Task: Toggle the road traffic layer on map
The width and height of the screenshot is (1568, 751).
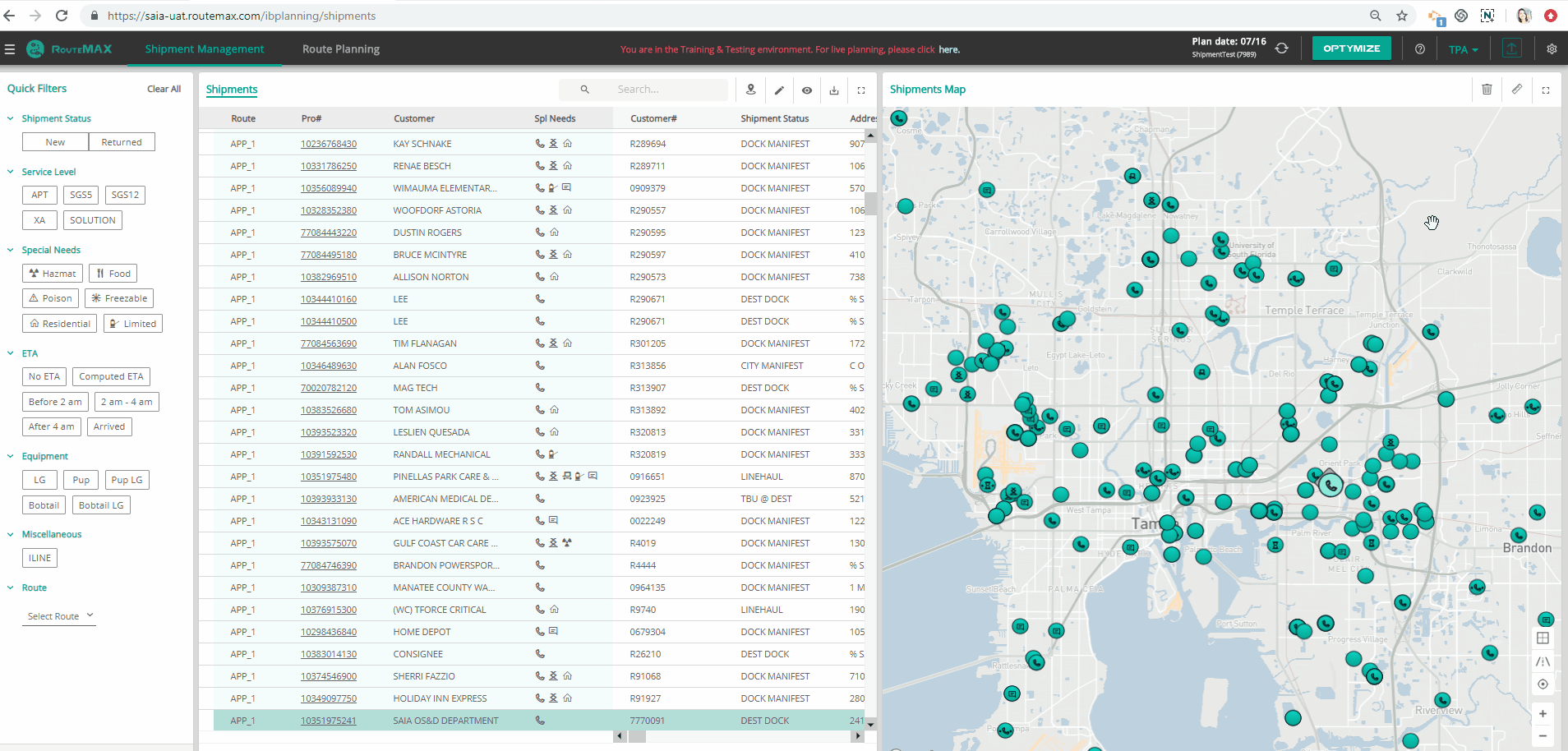Action: (1543, 661)
